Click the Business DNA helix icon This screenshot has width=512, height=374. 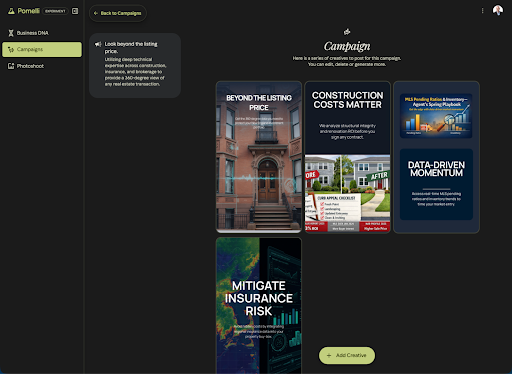11,33
